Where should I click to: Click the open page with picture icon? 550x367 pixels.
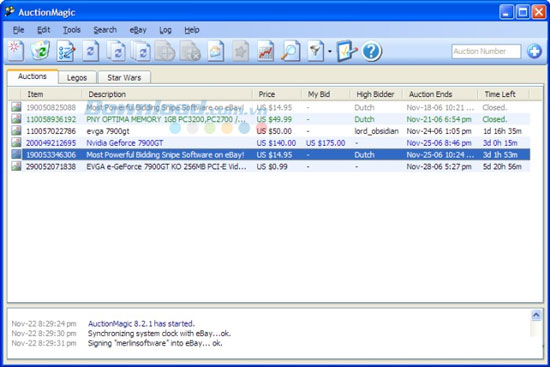[x=215, y=51]
